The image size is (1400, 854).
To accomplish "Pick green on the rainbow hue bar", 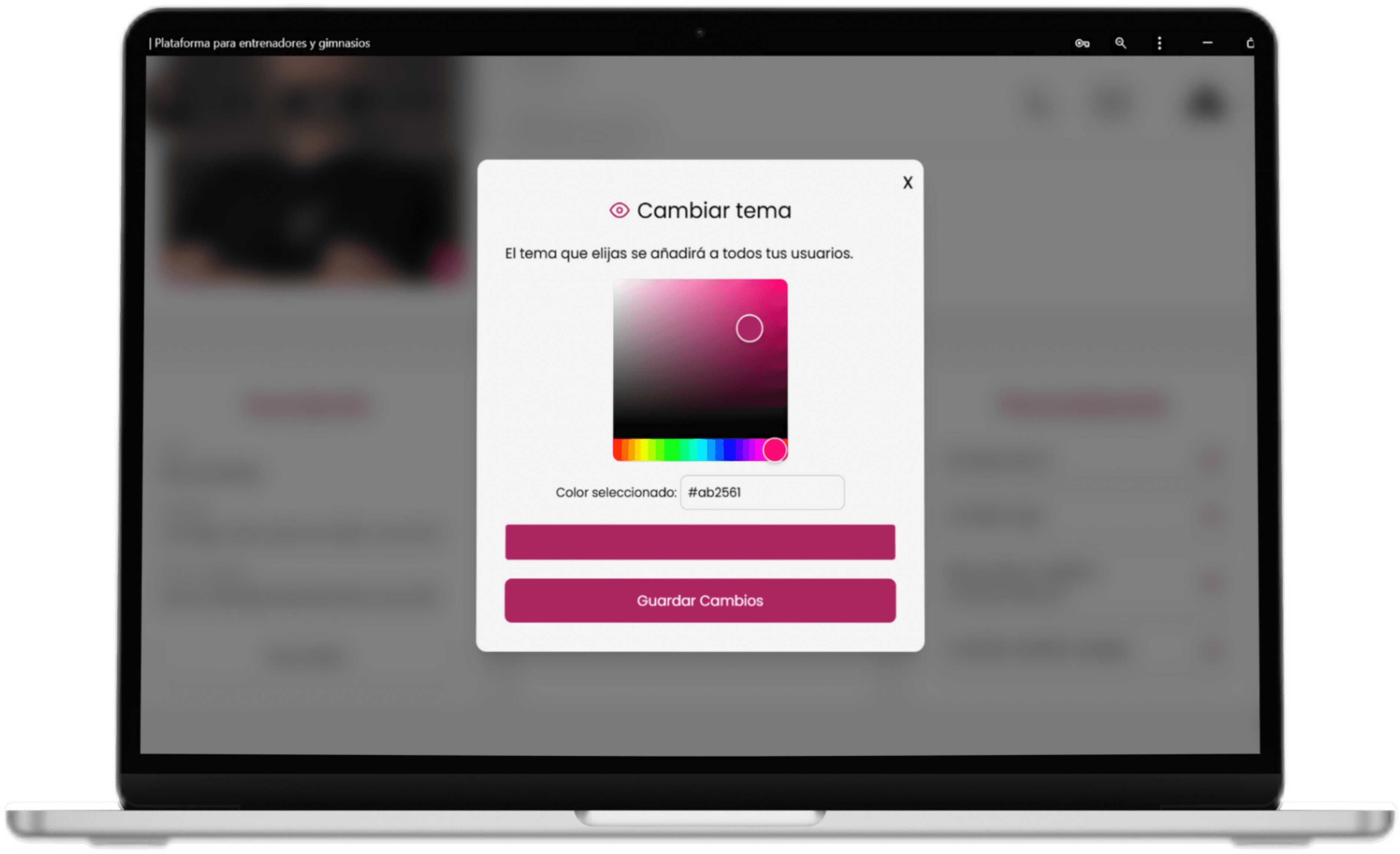I will coord(671,449).
